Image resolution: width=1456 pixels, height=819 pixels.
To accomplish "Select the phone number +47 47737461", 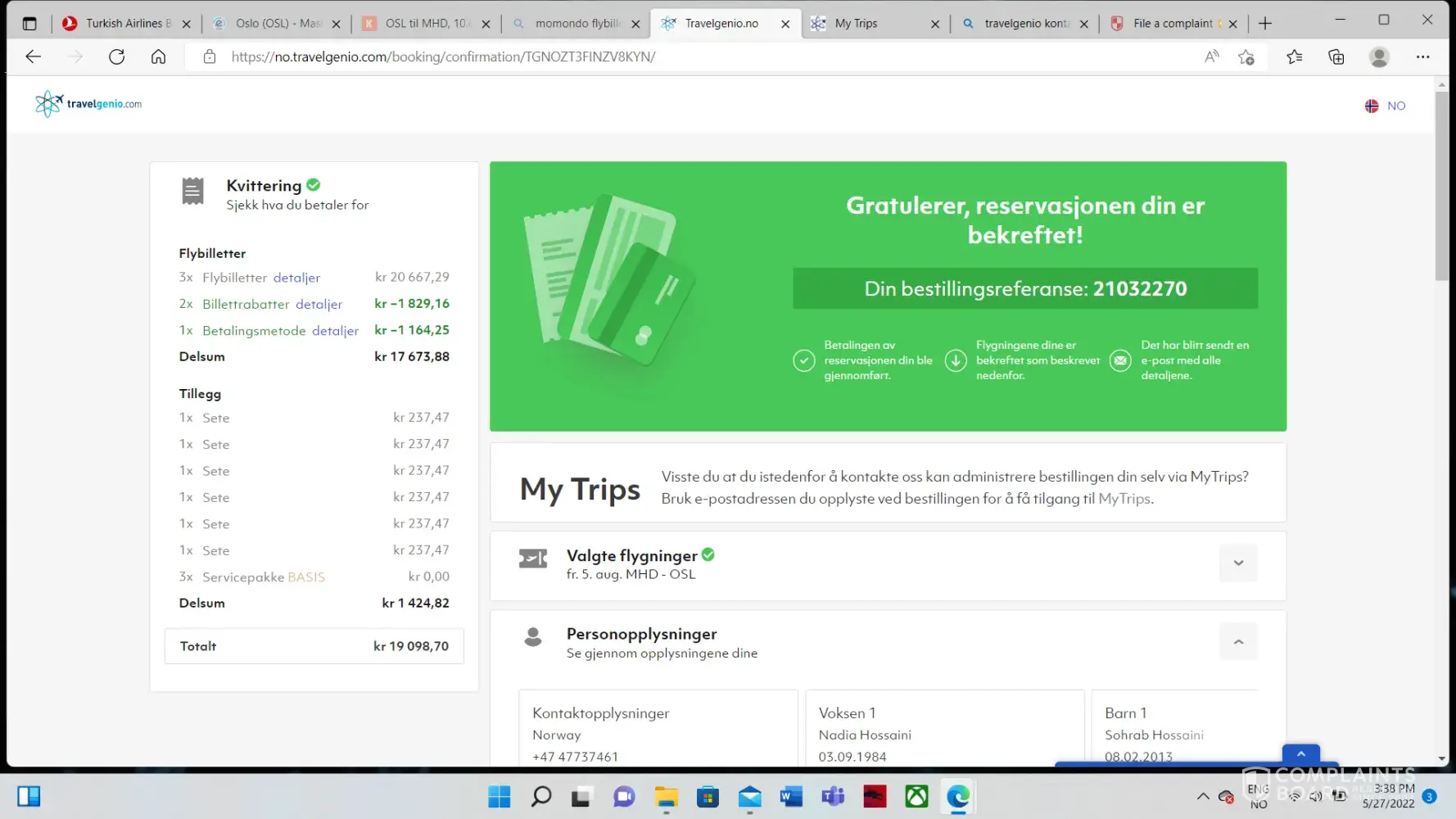I will [575, 758].
